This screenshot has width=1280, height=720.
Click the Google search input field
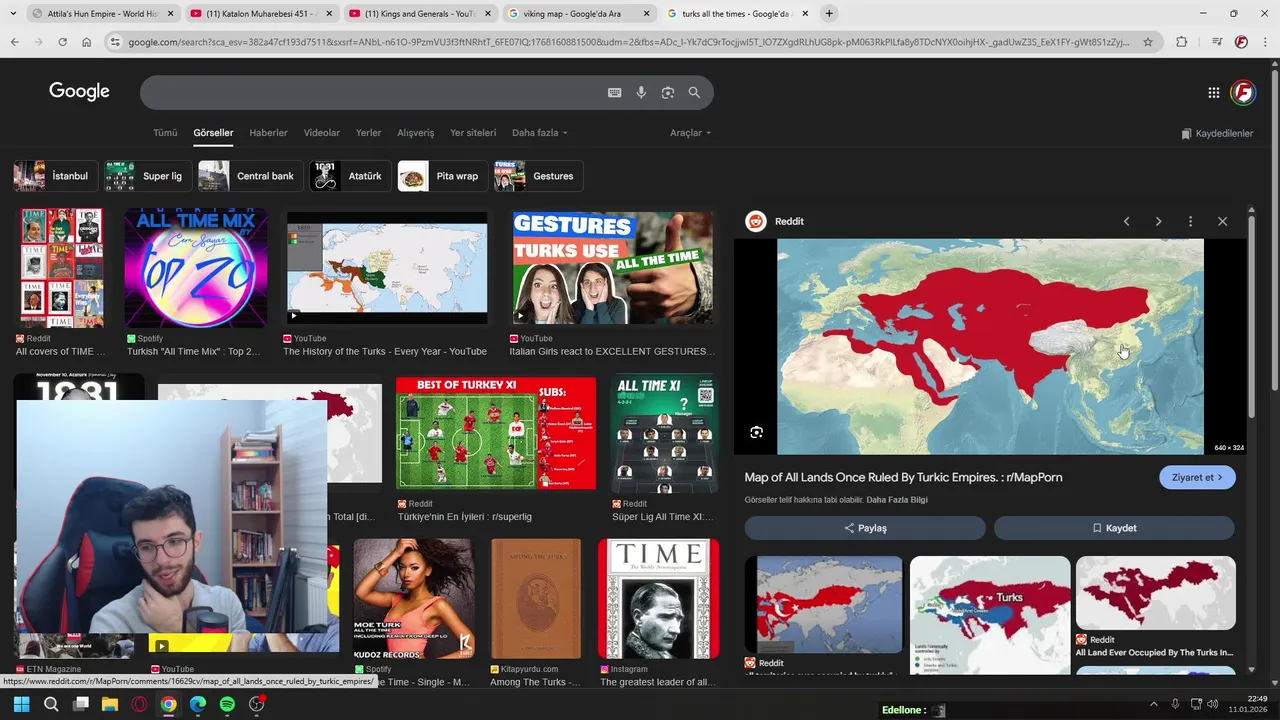pos(370,92)
